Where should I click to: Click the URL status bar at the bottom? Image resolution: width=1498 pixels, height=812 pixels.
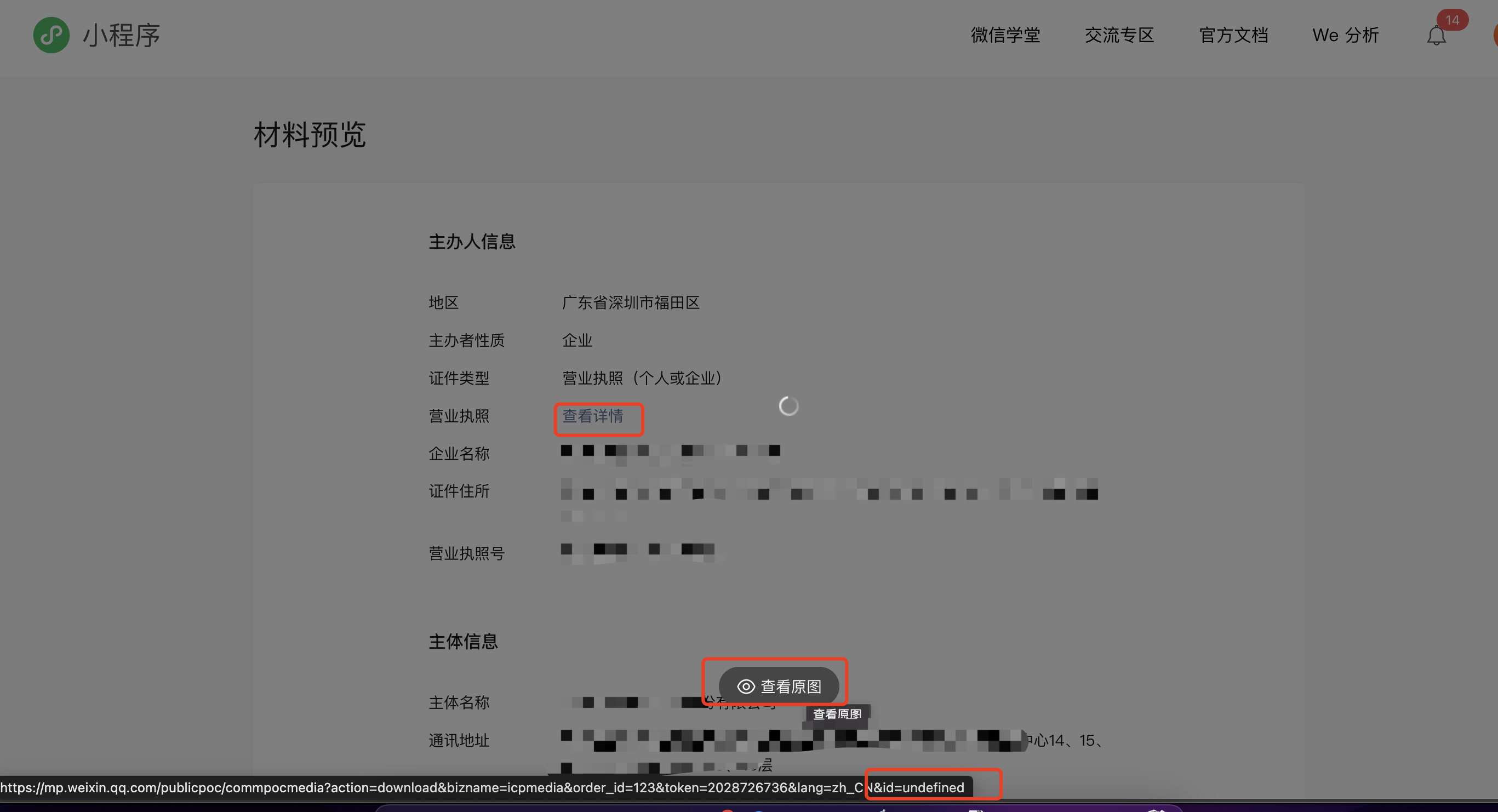click(482, 787)
